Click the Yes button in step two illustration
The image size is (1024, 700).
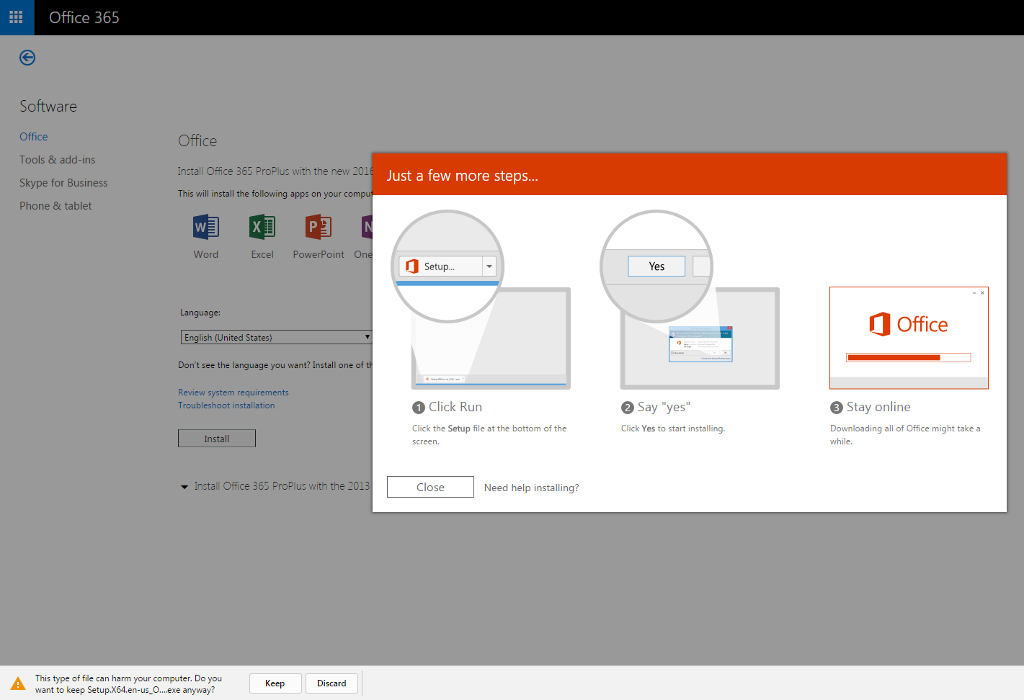656,266
